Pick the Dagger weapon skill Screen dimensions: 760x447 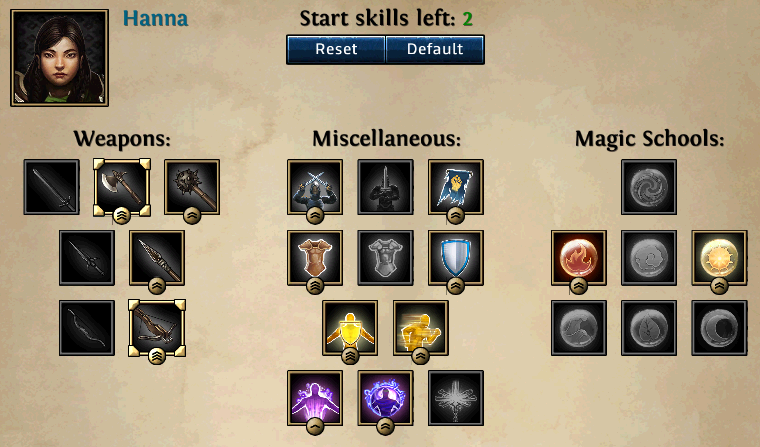pos(87,257)
